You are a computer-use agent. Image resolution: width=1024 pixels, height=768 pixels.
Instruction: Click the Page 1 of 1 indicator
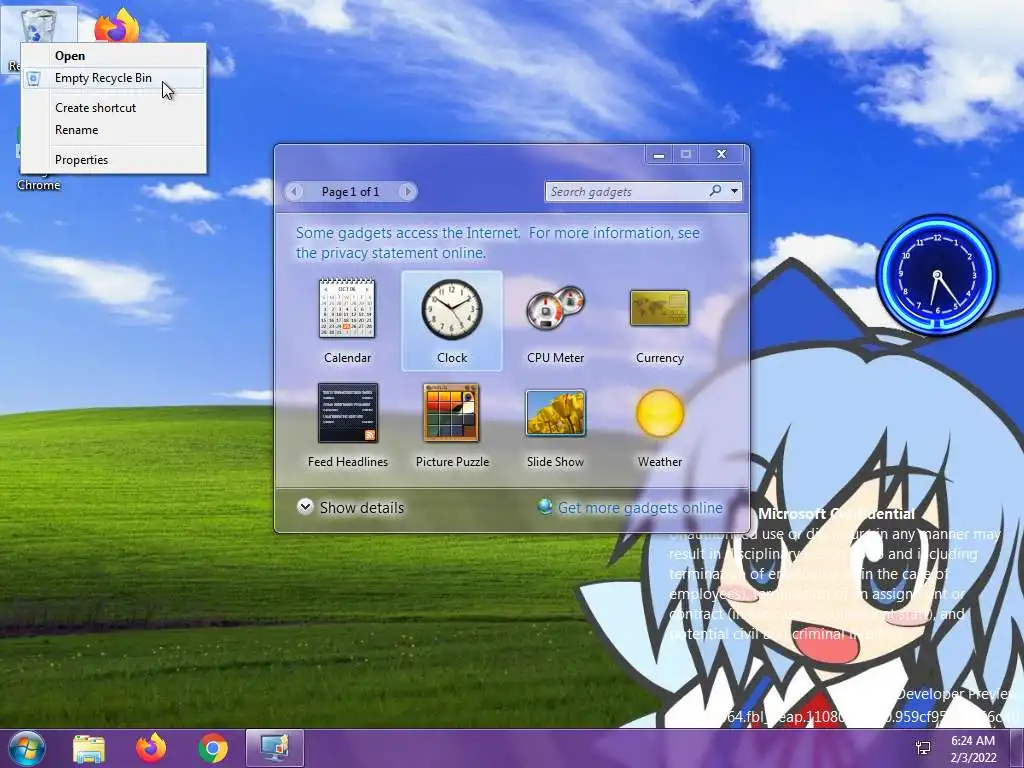350,191
